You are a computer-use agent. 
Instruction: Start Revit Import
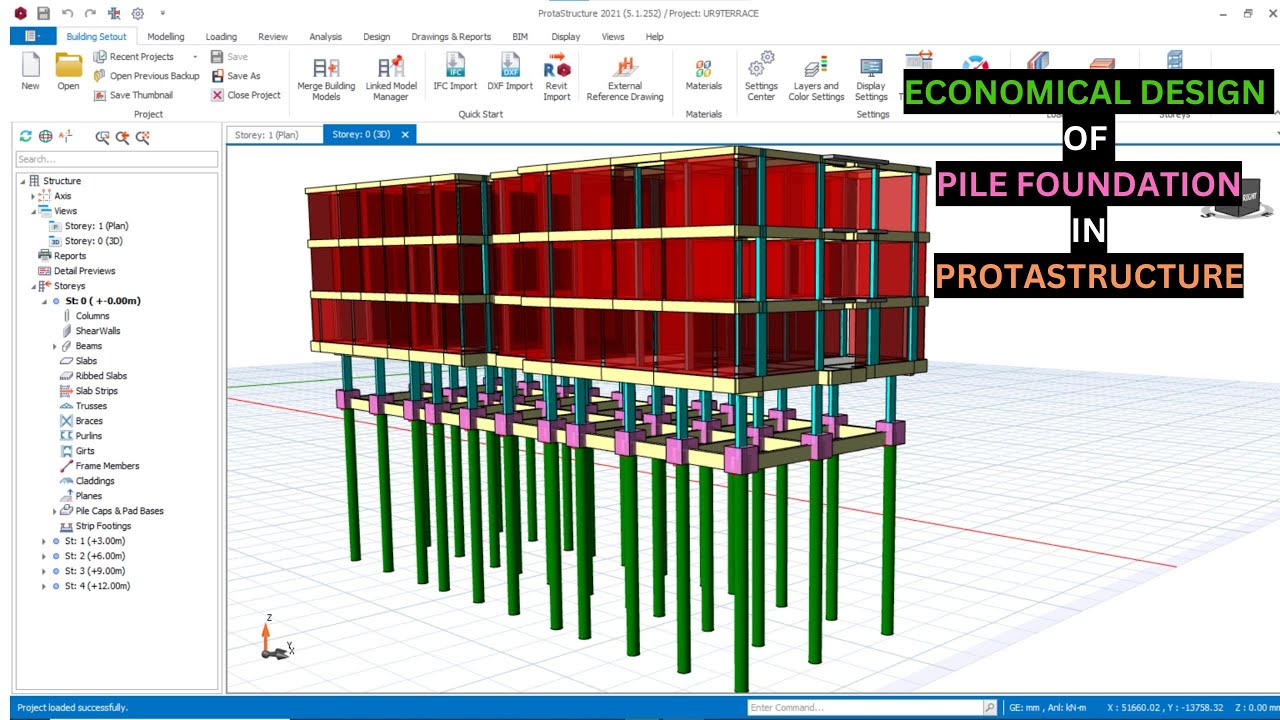[557, 77]
